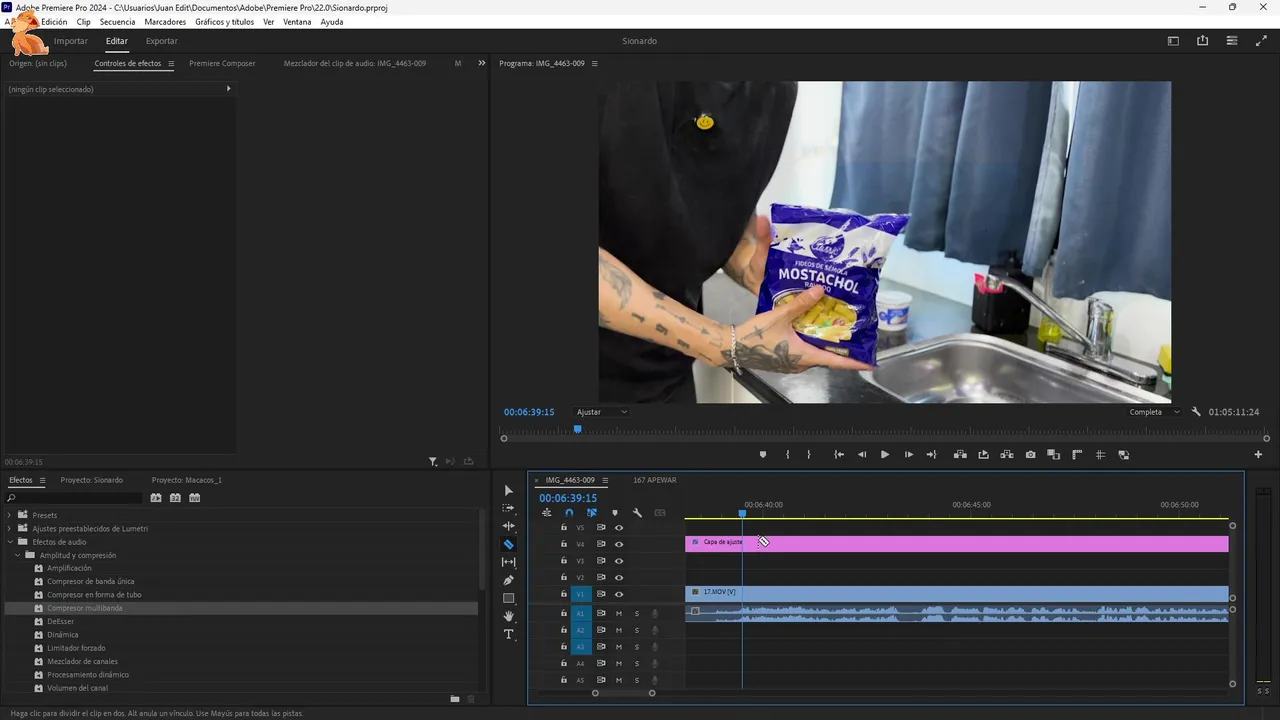Toggle timeline Snap magnet
Image resolution: width=1280 pixels, height=720 pixels.
click(569, 513)
